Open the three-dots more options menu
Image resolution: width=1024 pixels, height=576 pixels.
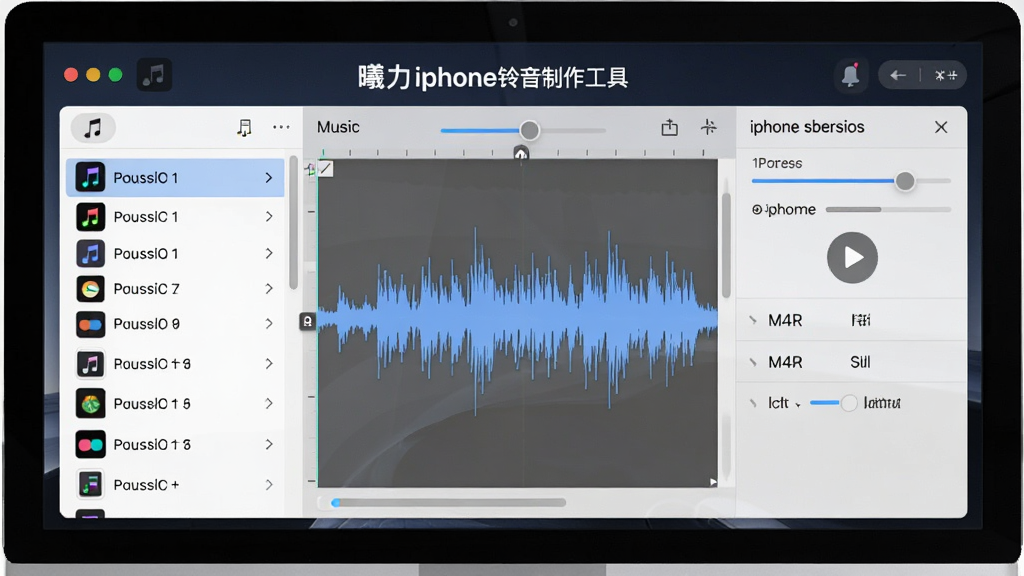tap(281, 127)
